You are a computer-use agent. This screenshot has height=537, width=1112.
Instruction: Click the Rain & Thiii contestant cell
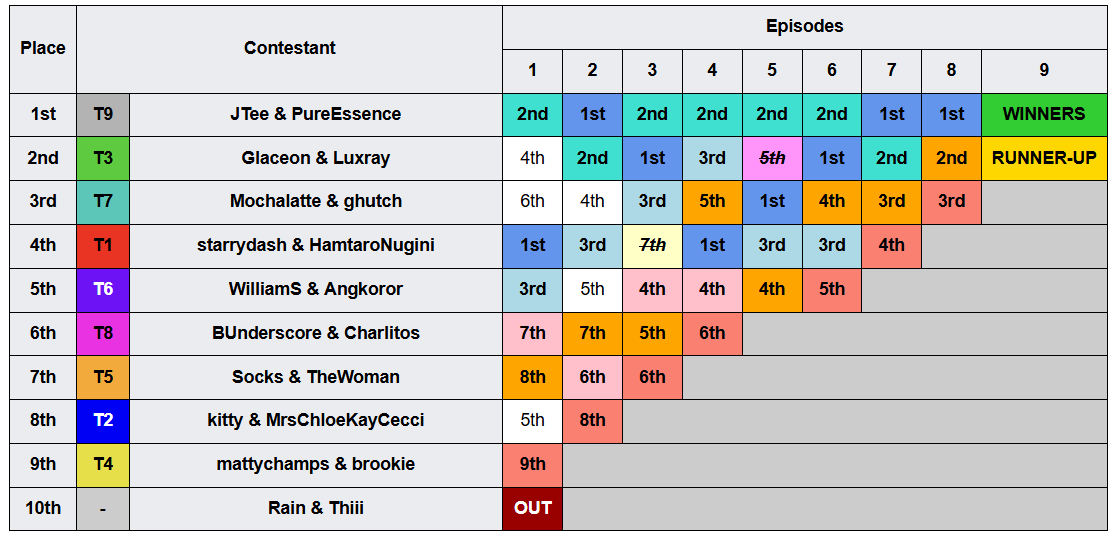click(x=316, y=509)
